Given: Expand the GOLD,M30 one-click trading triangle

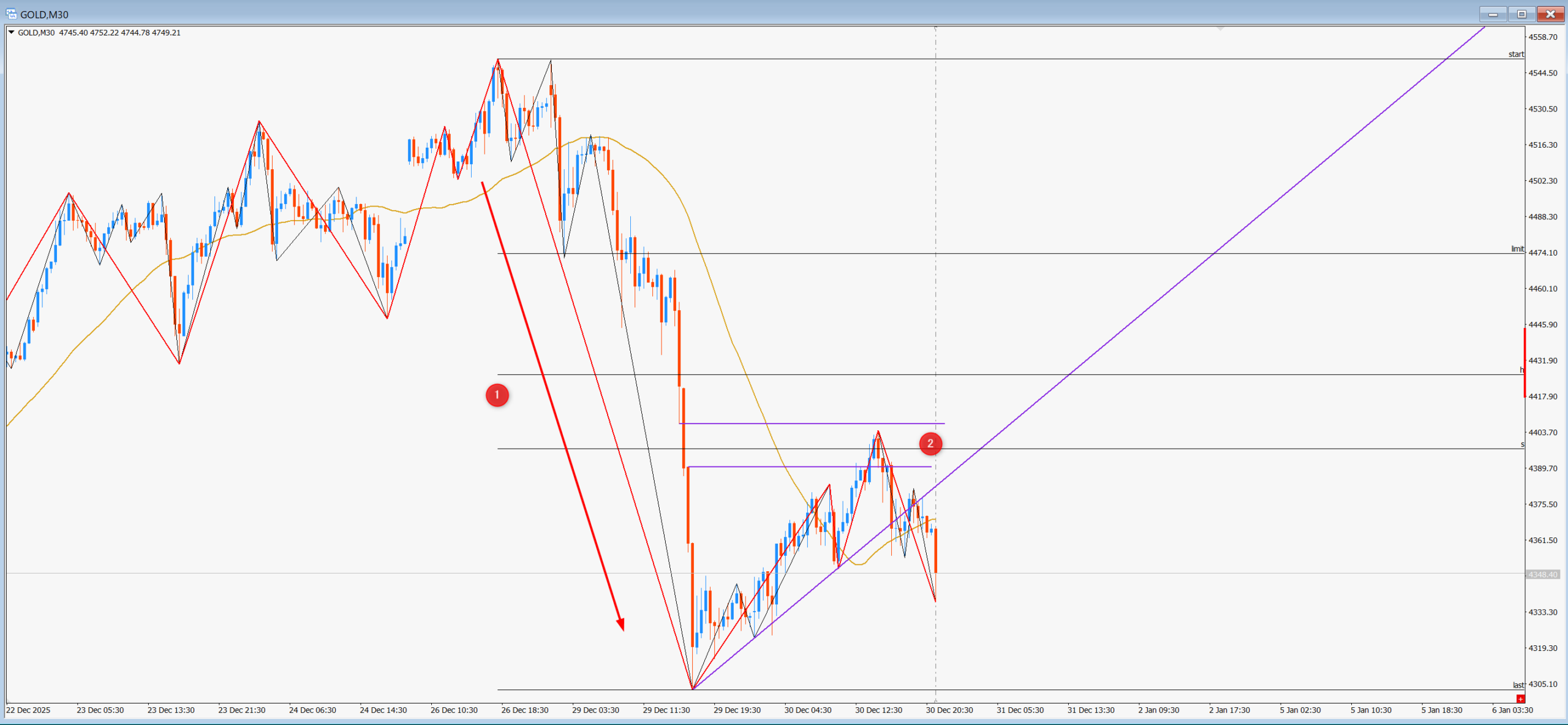Looking at the screenshot, I should coord(11,32).
